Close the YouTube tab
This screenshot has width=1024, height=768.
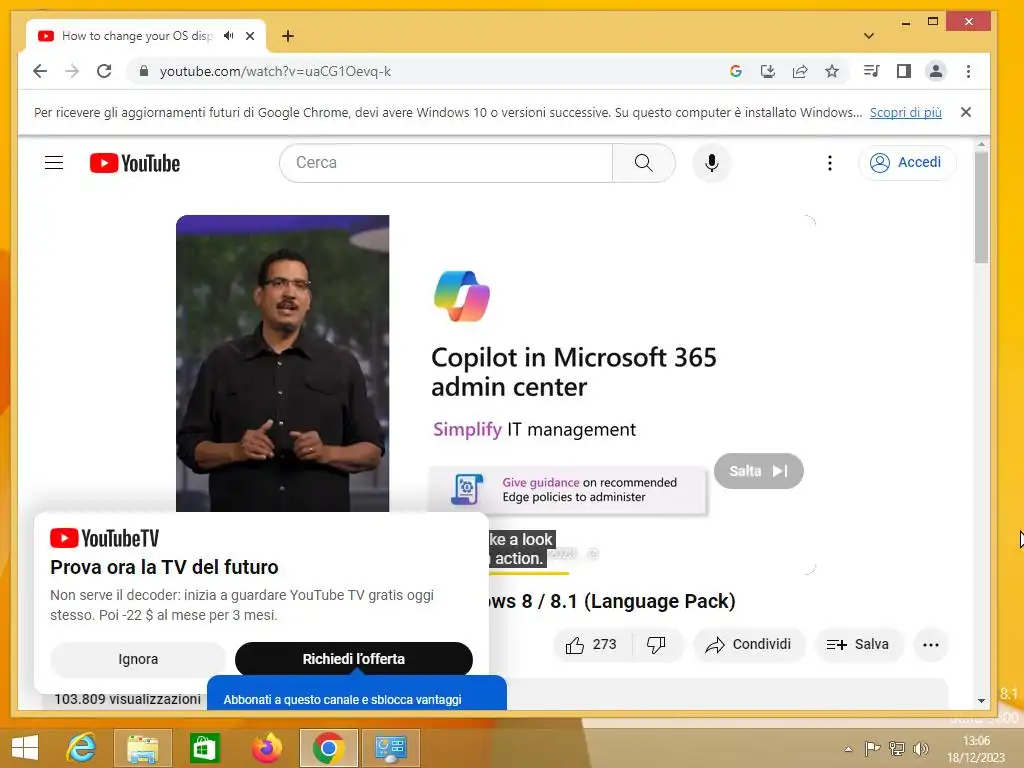[x=250, y=36]
